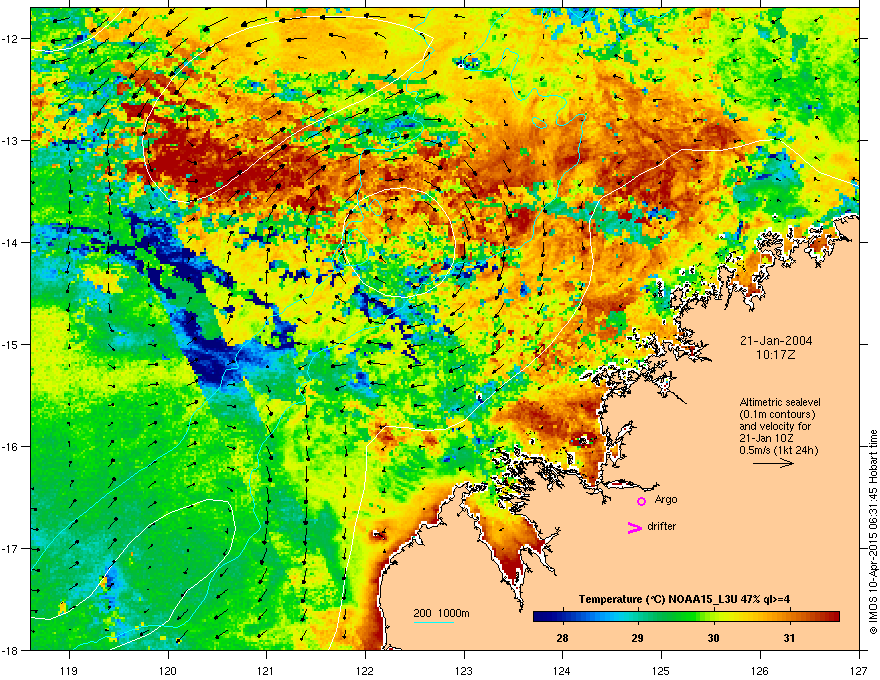Click the magenta Argo circle legend marker
The height and width of the screenshot is (680, 880).
(x=641, y=501)
